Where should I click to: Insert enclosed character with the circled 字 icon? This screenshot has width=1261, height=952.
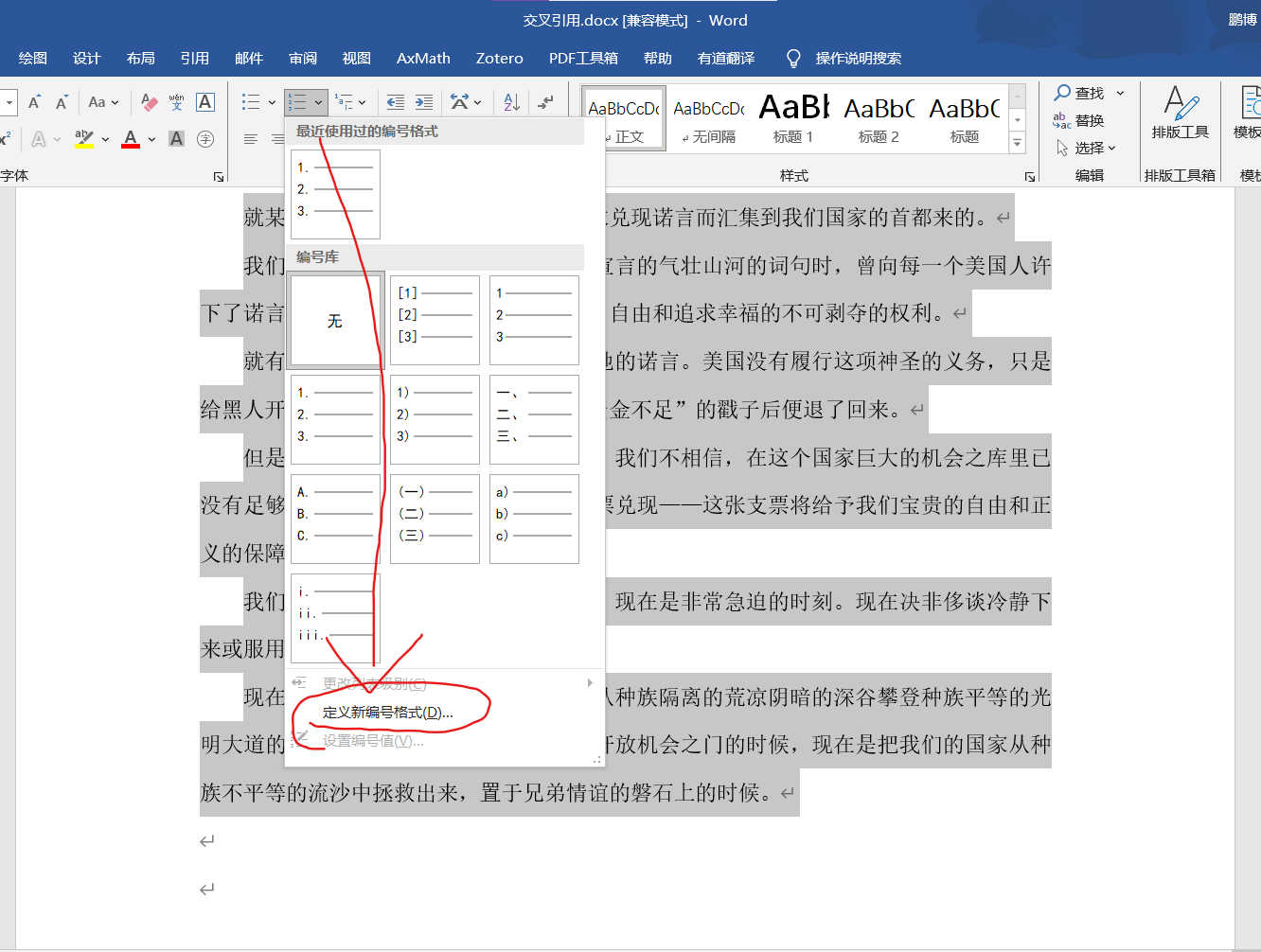pyautogui.click(x=205, y=139)
